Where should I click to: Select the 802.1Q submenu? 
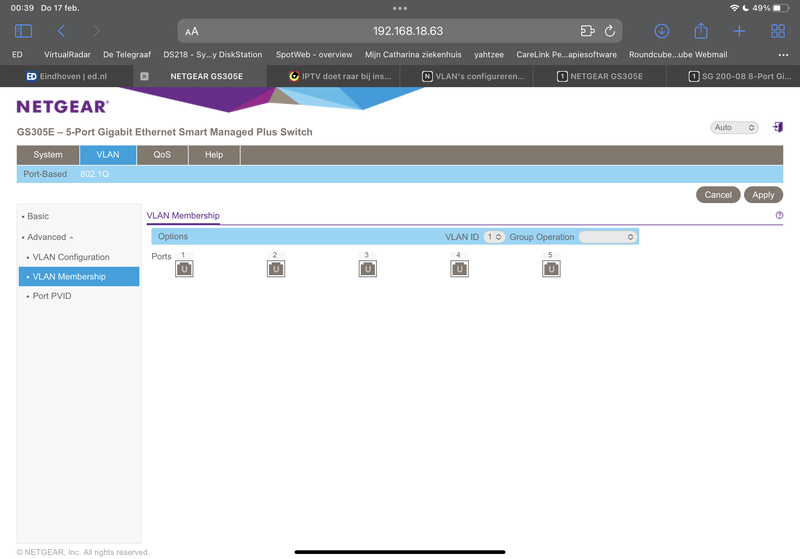(94, 174)
